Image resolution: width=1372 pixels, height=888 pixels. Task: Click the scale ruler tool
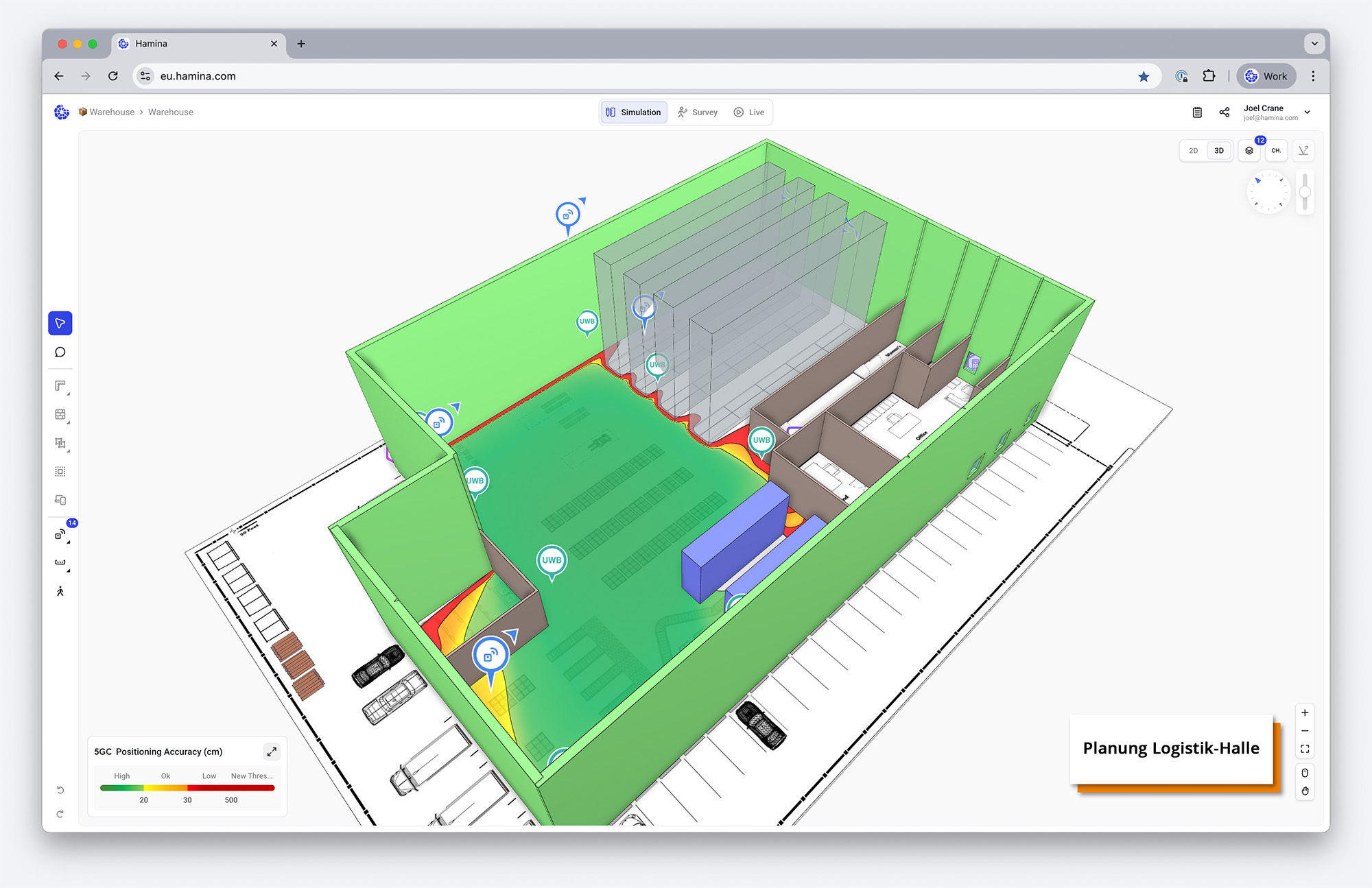(60, 563)
